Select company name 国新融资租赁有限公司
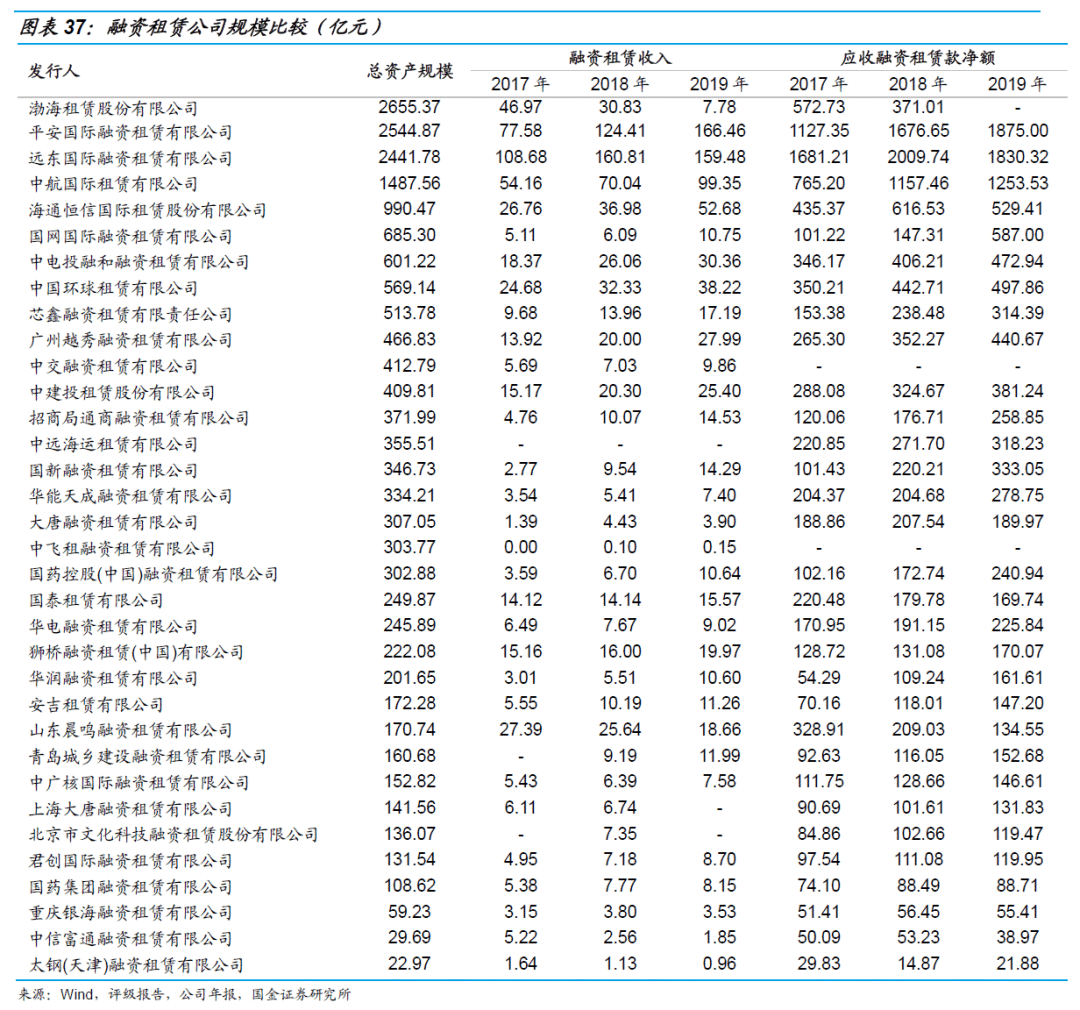The image size is (1080, 1010). pyautogui.click(x=113, y=471)
